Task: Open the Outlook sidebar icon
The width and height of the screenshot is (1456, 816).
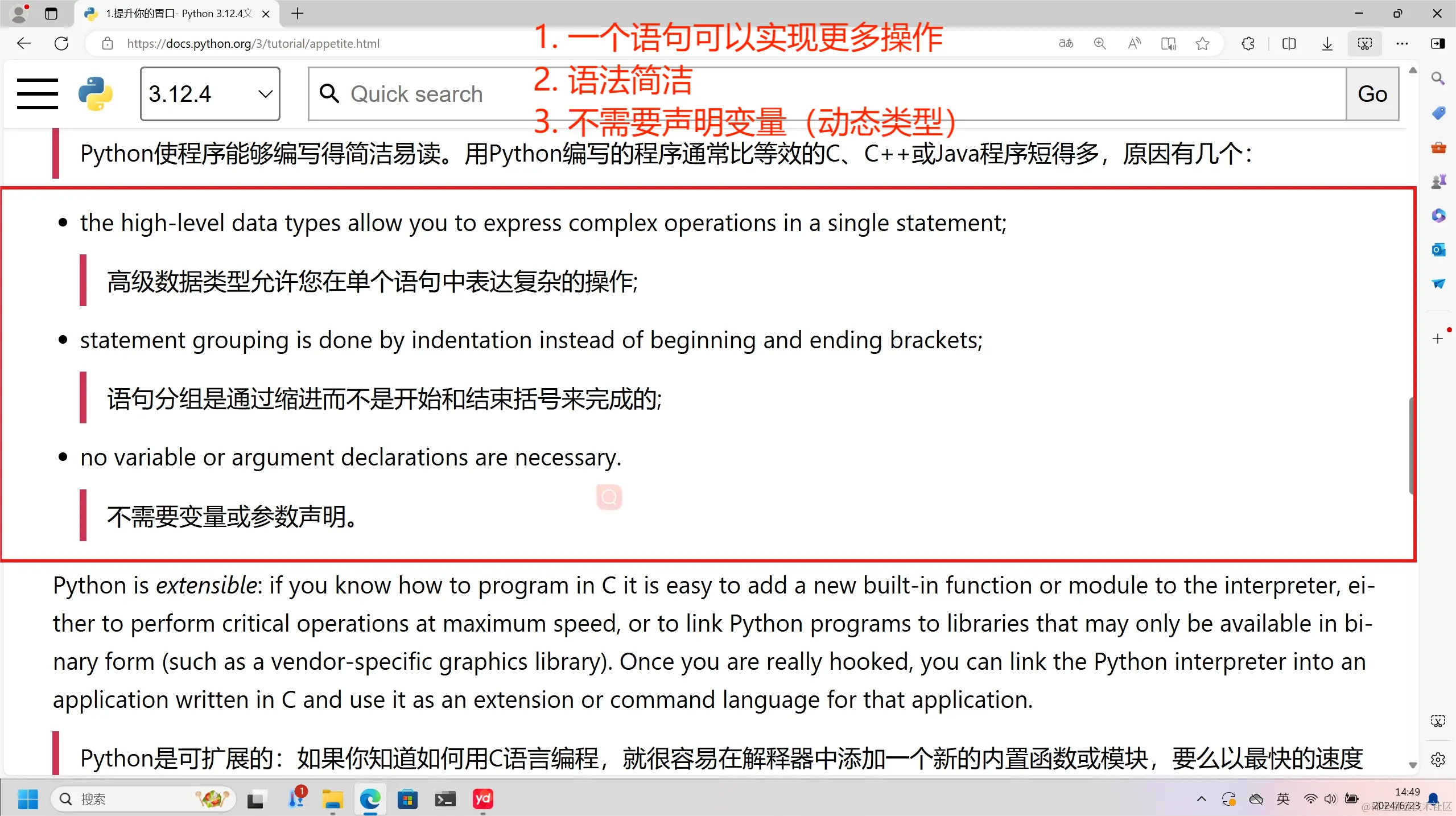Action: [x=1438, y=249]
